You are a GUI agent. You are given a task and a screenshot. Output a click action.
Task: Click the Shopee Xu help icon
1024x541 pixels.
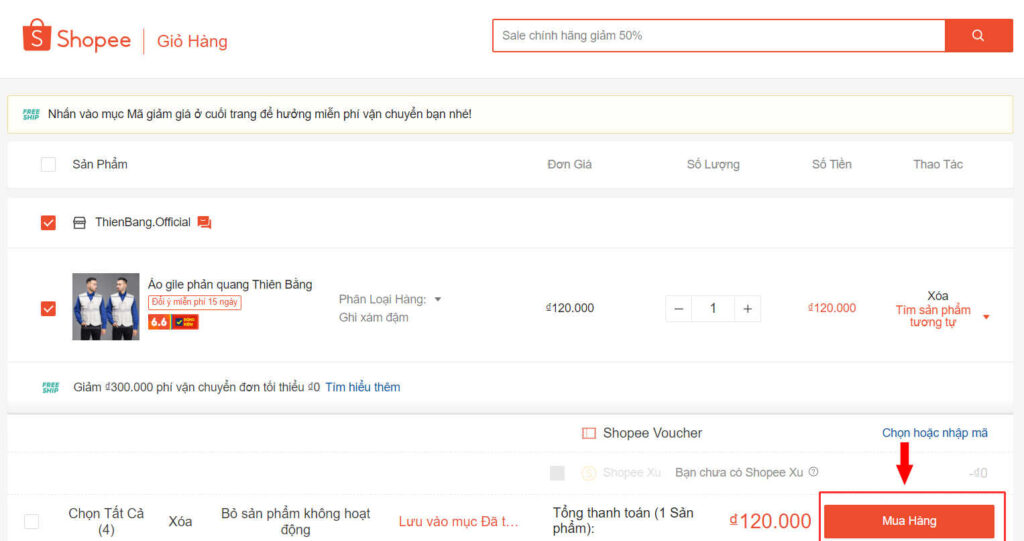point(813,472)
